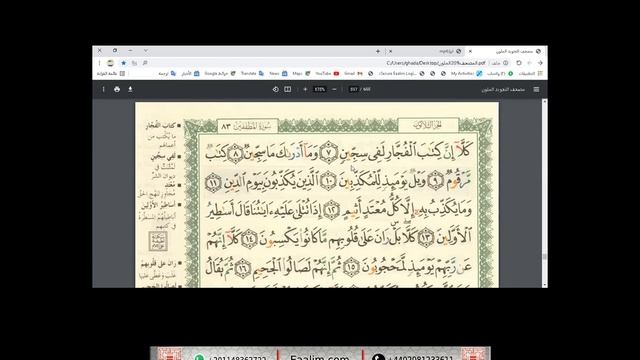
Task: Click the scrollbar down arrow
Action: (544, 285)
